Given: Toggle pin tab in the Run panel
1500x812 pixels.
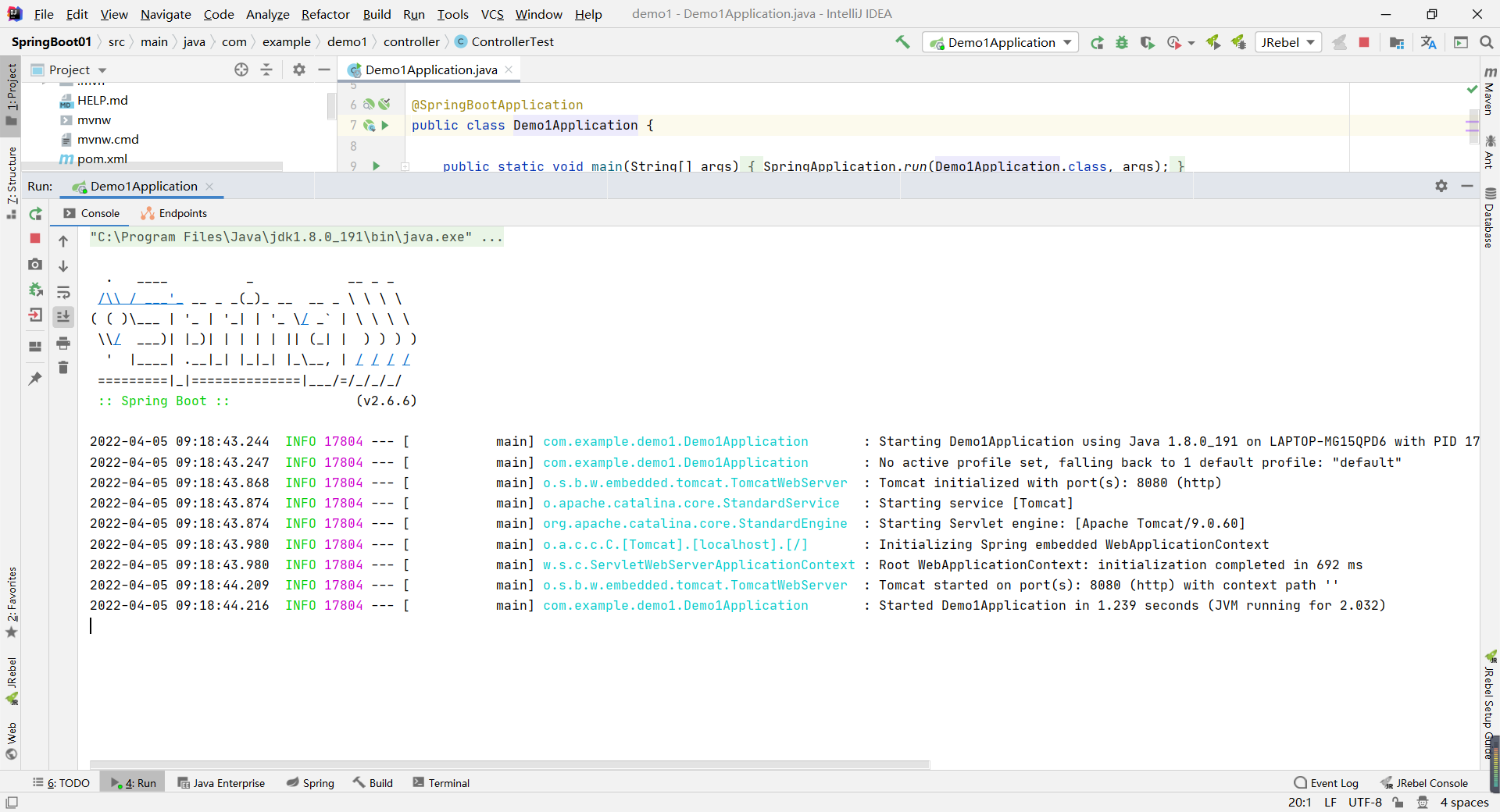Looking at the screenshot, I should click(35, 379).
